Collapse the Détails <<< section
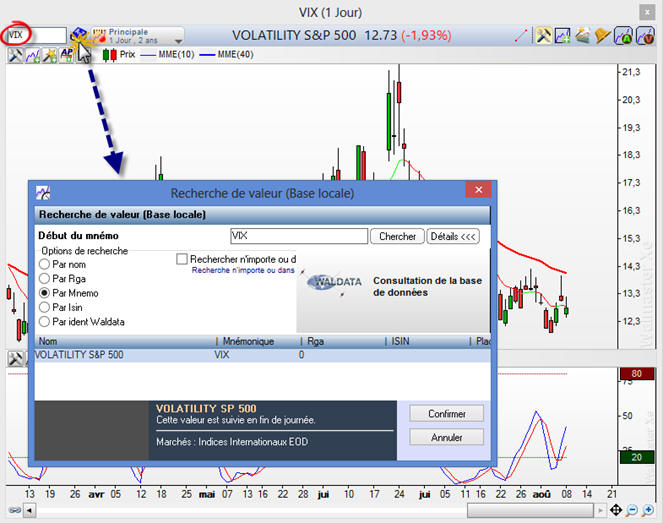663x523 pixels. click(x=453, y=236)
